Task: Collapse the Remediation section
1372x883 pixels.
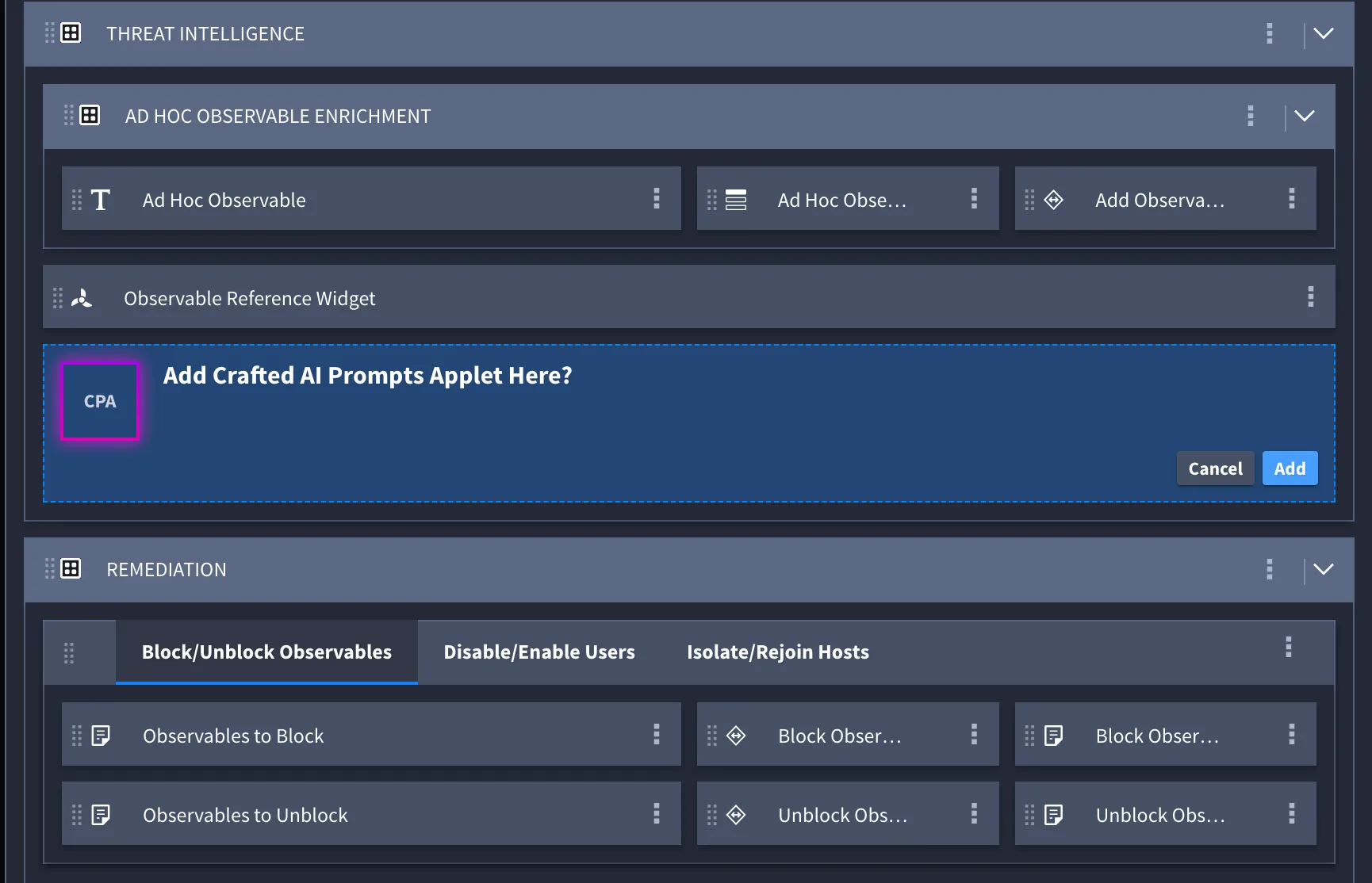Action: [x=1324, y=569]
